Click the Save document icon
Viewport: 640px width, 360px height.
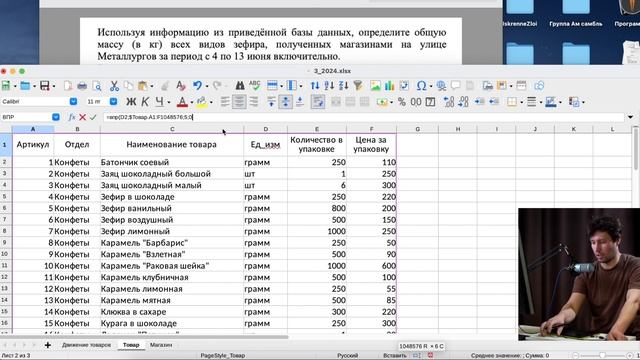[x=45, y=86]
